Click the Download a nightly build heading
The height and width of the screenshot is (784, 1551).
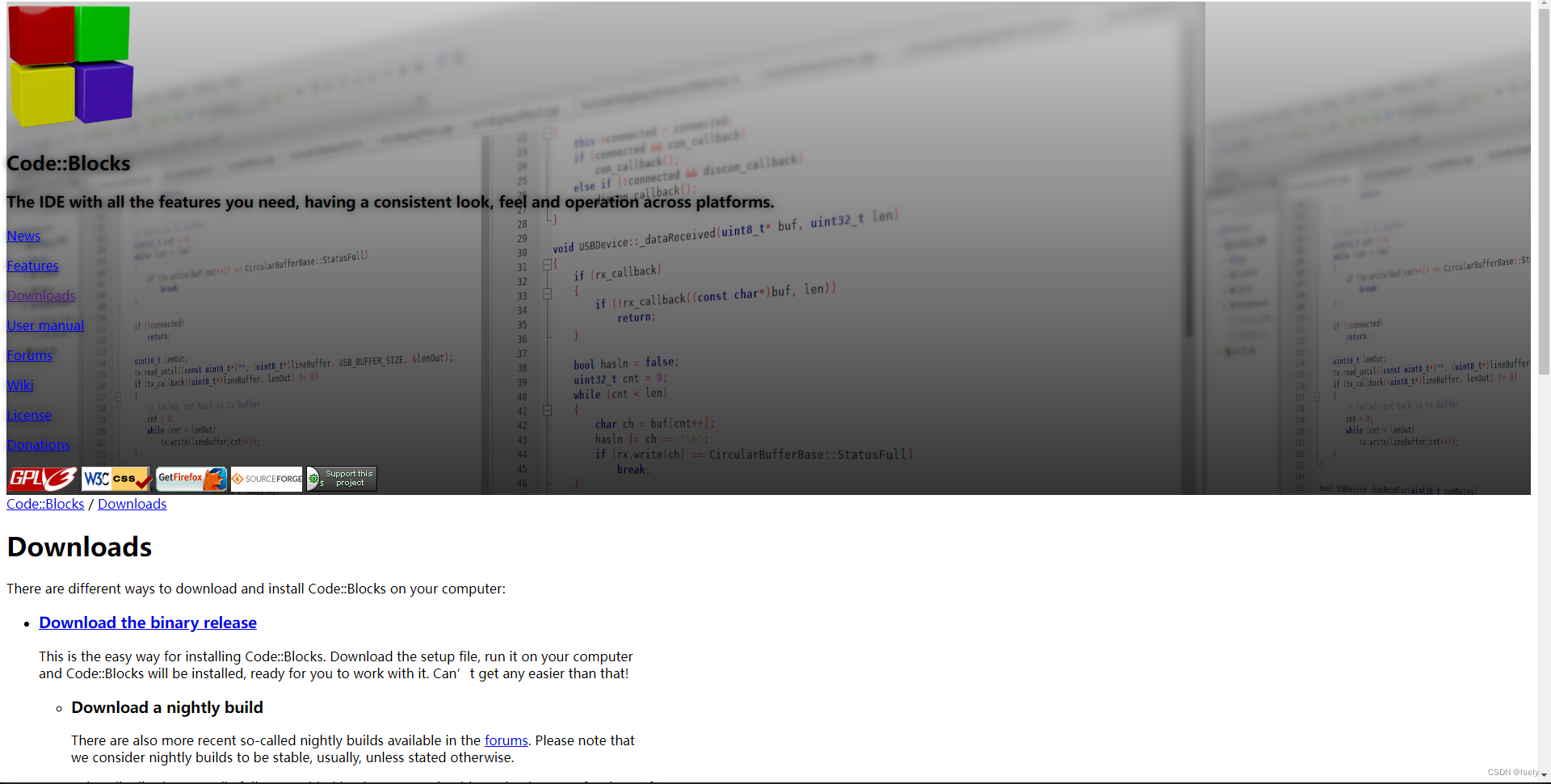point(167,707)
